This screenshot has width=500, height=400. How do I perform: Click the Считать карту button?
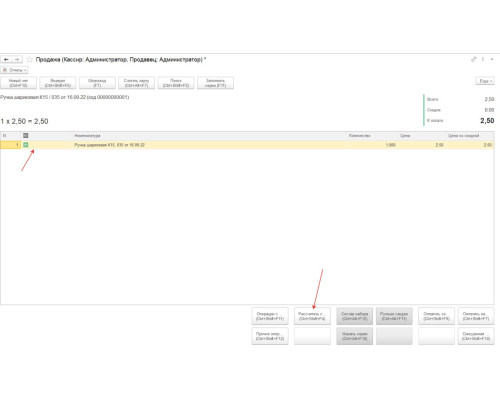(x=137, y=83)
